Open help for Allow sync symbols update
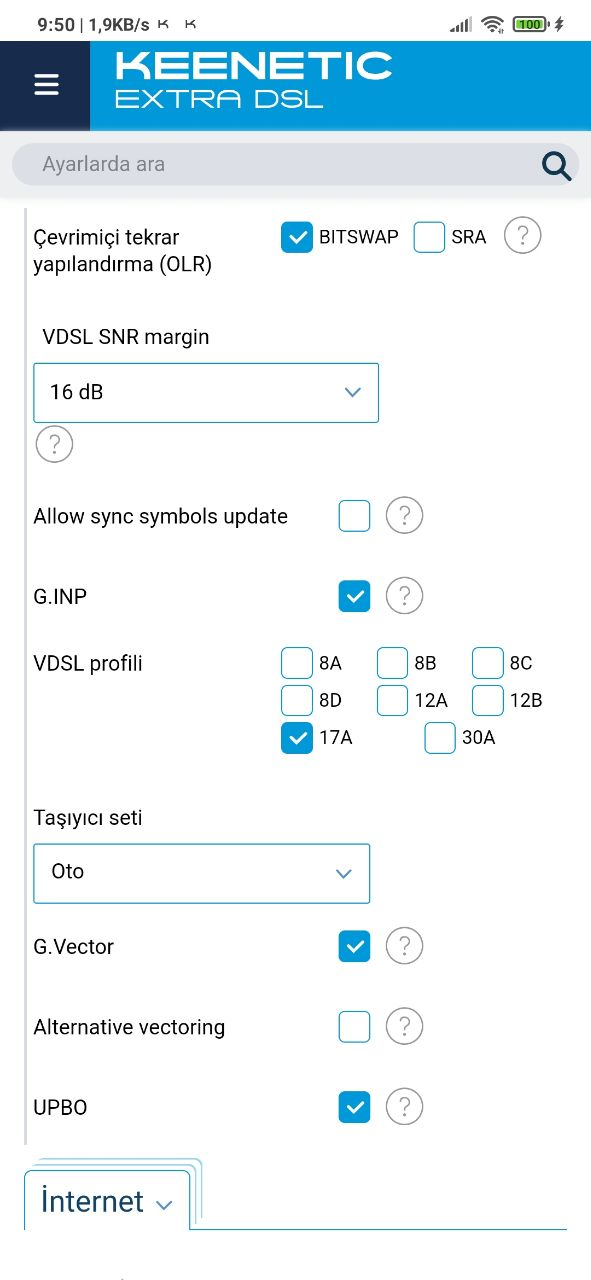The width and height of the screenshot is (591, 1280). (x=404, y=516)
